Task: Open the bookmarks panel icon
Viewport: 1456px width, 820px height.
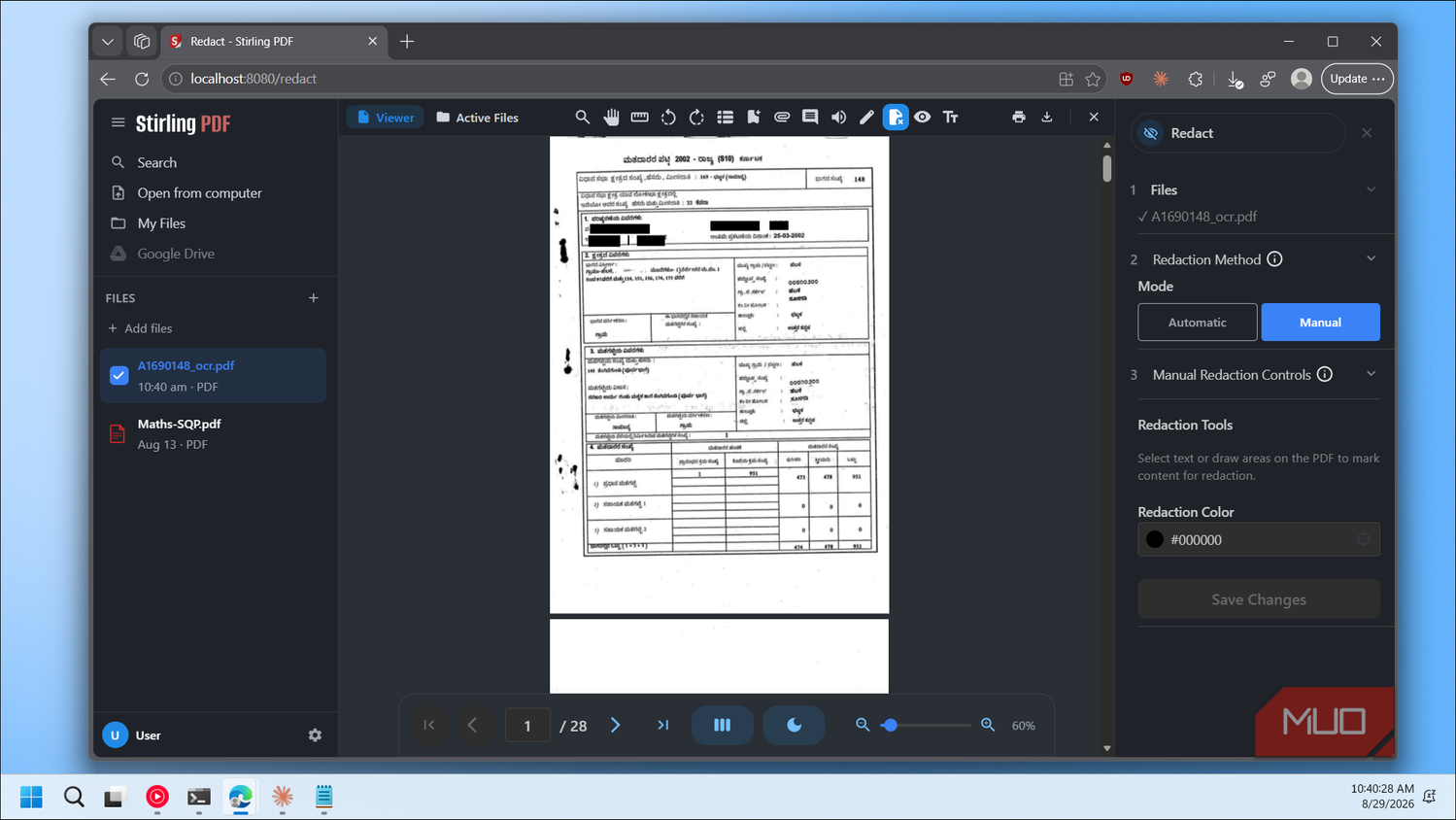Action: click(753, 117)
